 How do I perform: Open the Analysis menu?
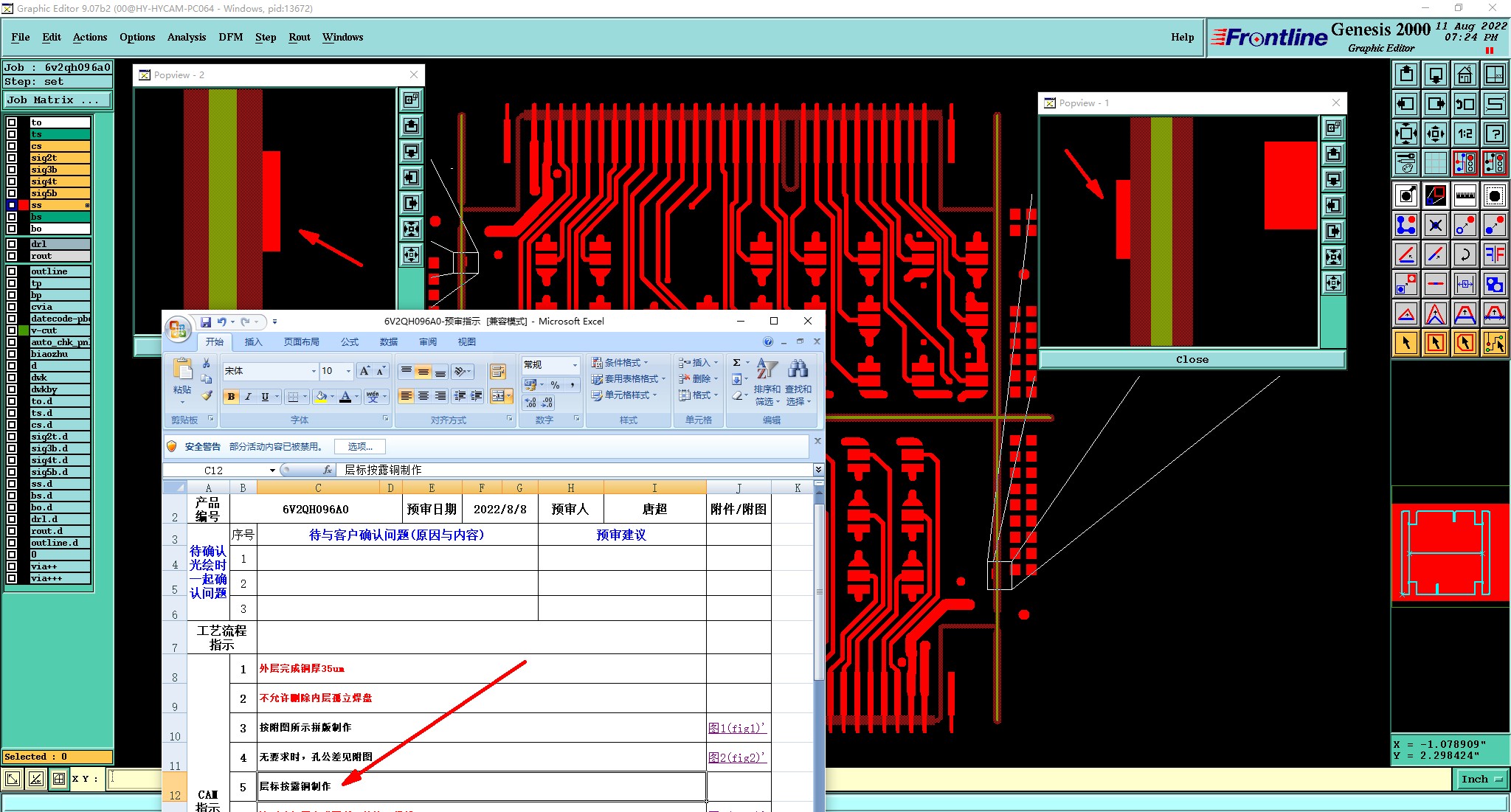(x=186, y=37)
